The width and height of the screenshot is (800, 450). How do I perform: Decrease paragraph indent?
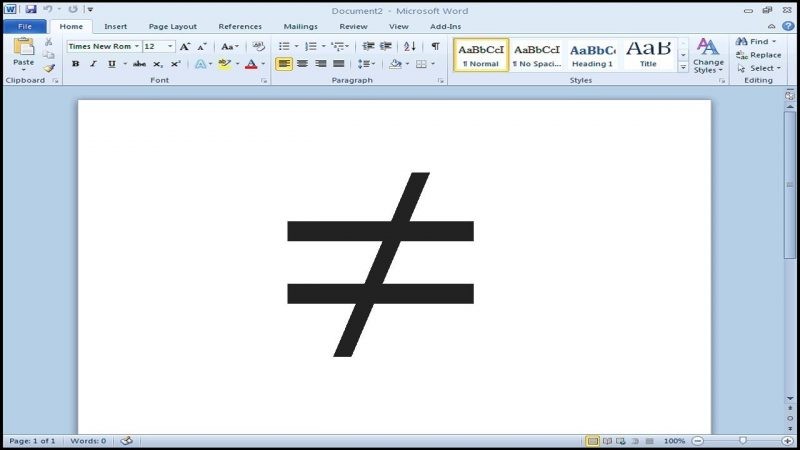pos(368,46)
